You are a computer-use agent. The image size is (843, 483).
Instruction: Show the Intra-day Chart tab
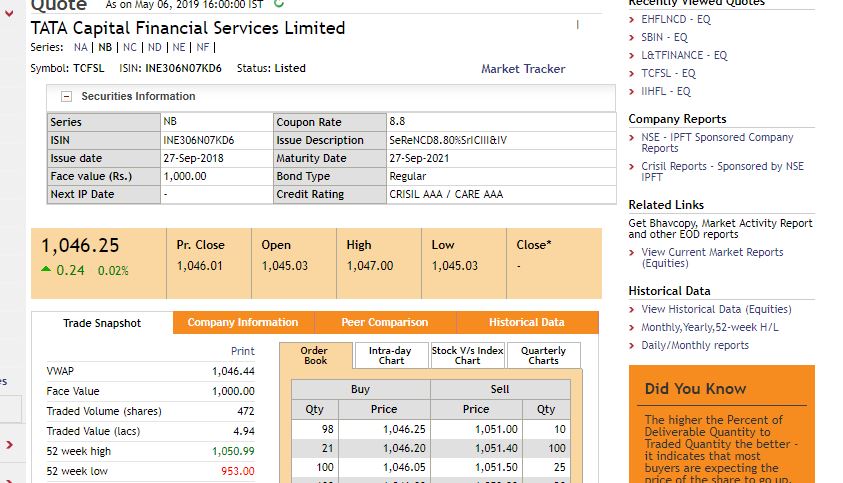click(x=391, y=356)
